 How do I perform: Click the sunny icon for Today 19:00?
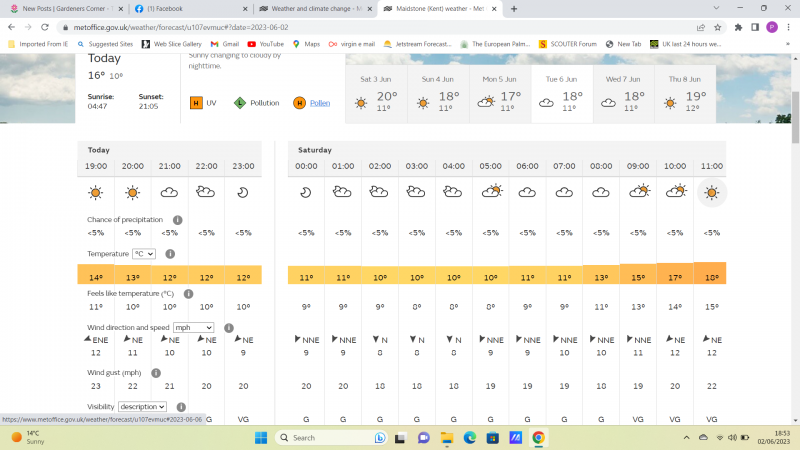[95, 192]
